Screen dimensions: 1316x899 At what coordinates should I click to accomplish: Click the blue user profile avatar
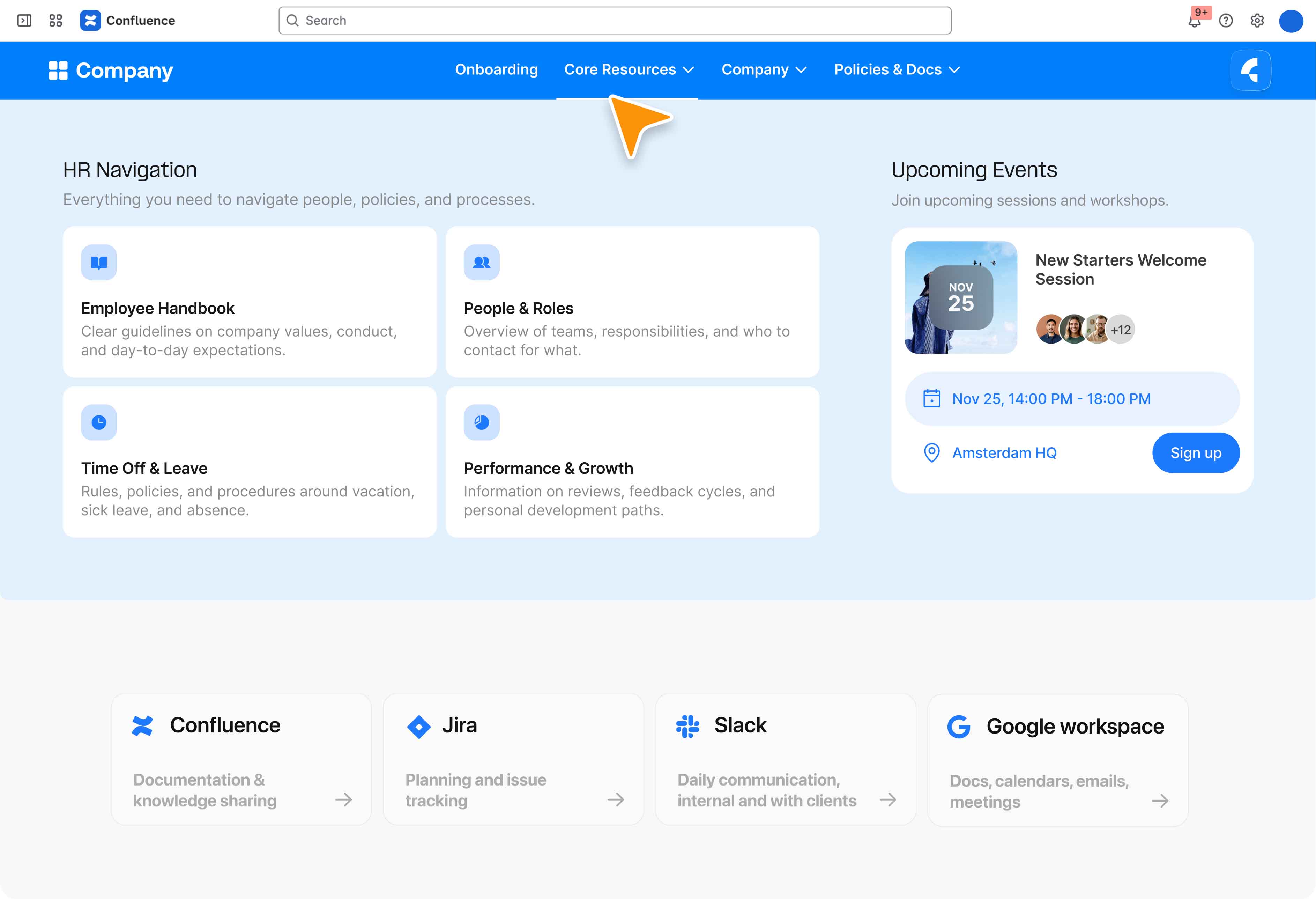tap(1291, 21)
